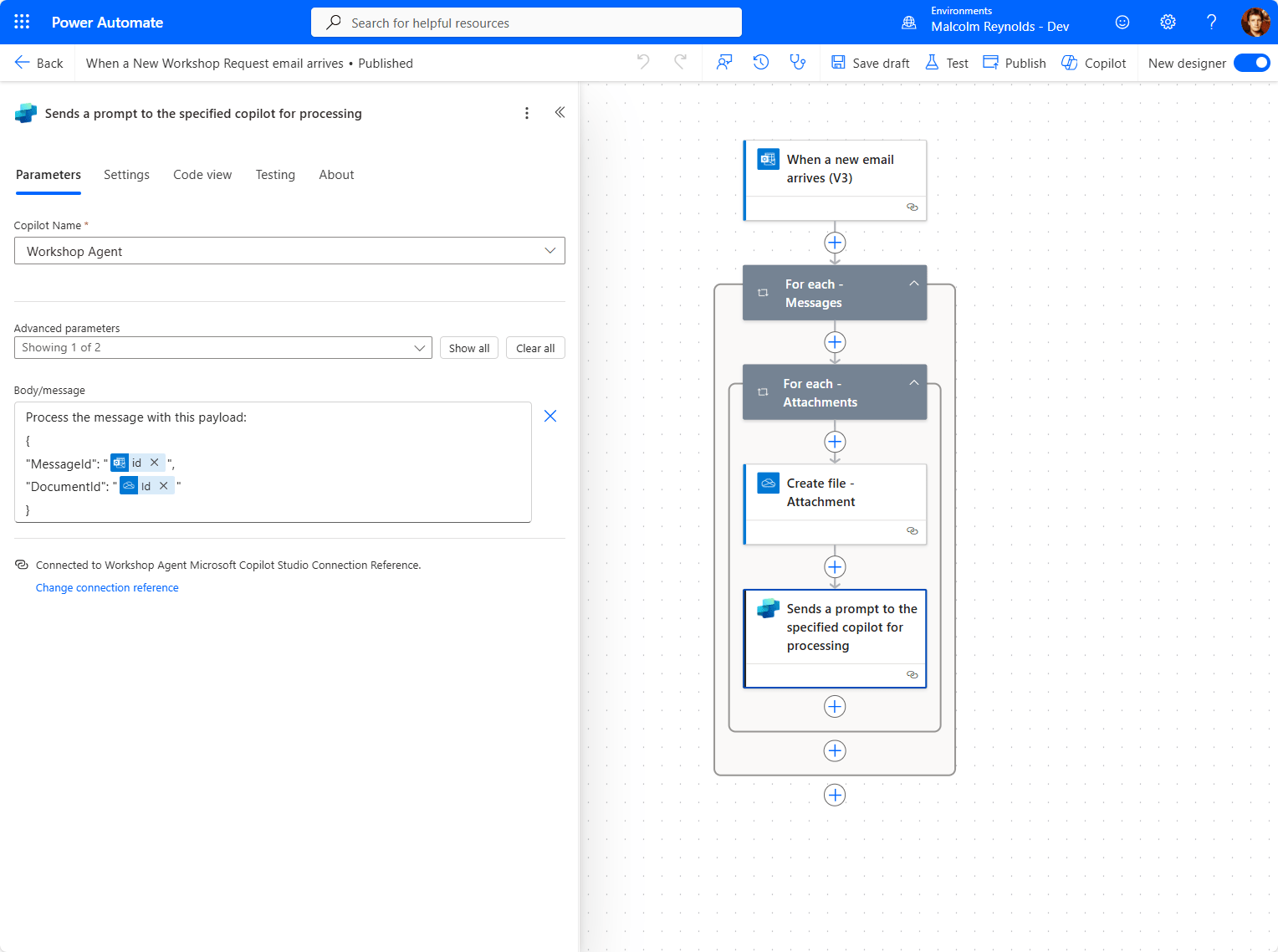Remove the MessageId id token
The image size is (1278, 952).
pyautogui.click(x=155, y=463)
